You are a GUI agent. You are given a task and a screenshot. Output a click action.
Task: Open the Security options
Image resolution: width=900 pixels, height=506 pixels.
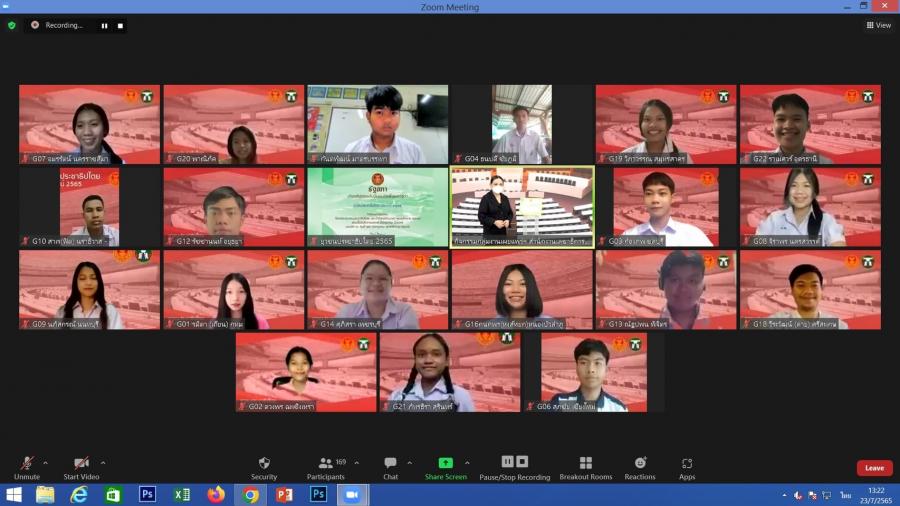click(x=264, y=468)
